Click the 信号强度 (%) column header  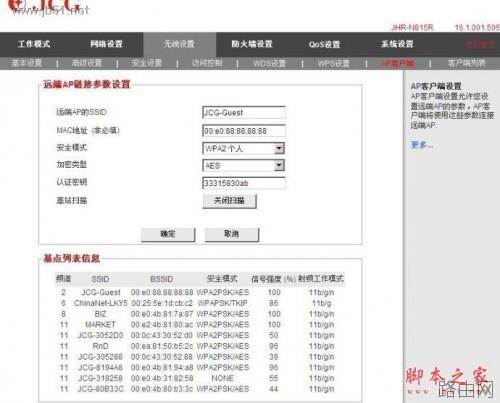pyautogui.click(x=273, y=279)
